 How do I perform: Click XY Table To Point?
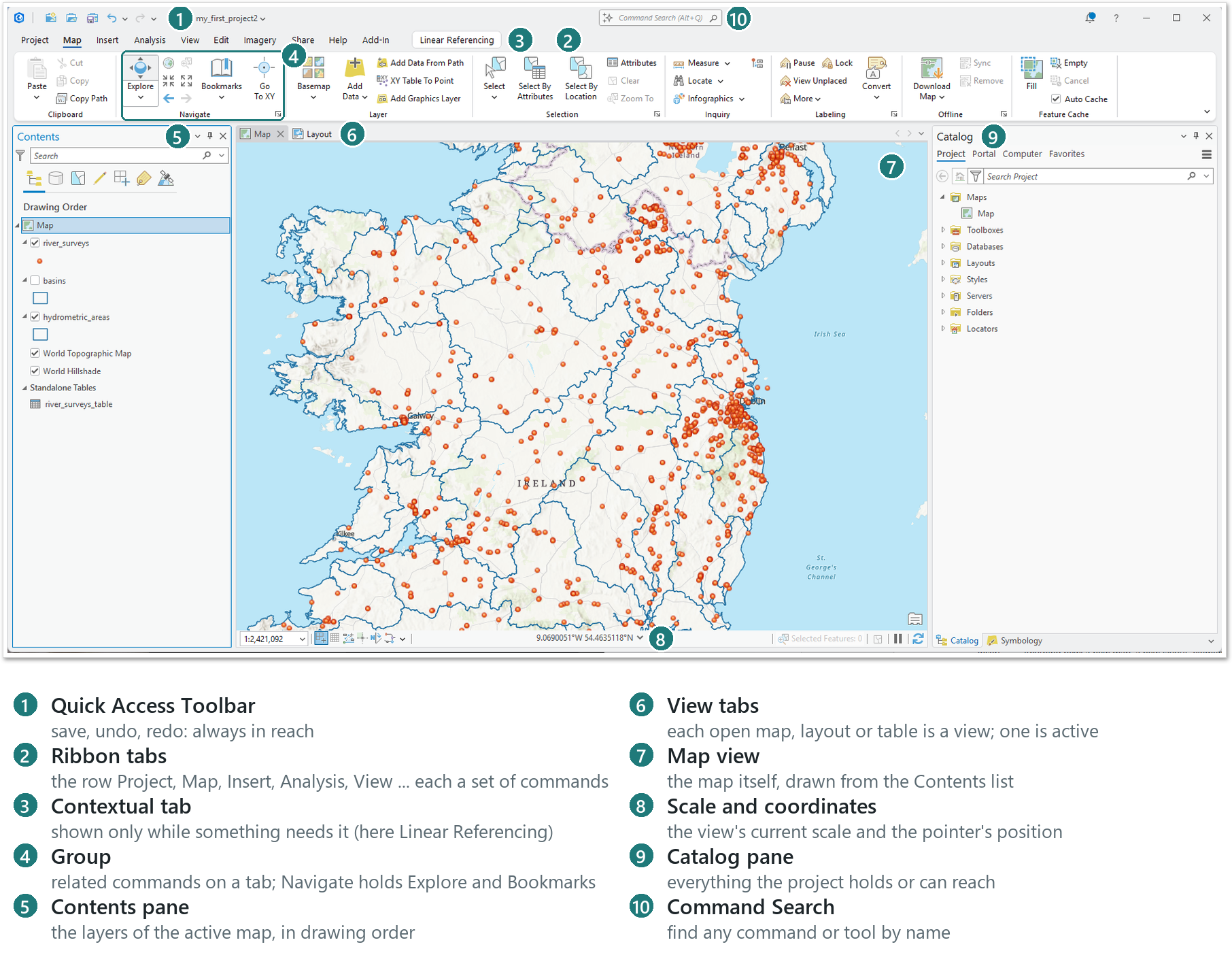415,80
